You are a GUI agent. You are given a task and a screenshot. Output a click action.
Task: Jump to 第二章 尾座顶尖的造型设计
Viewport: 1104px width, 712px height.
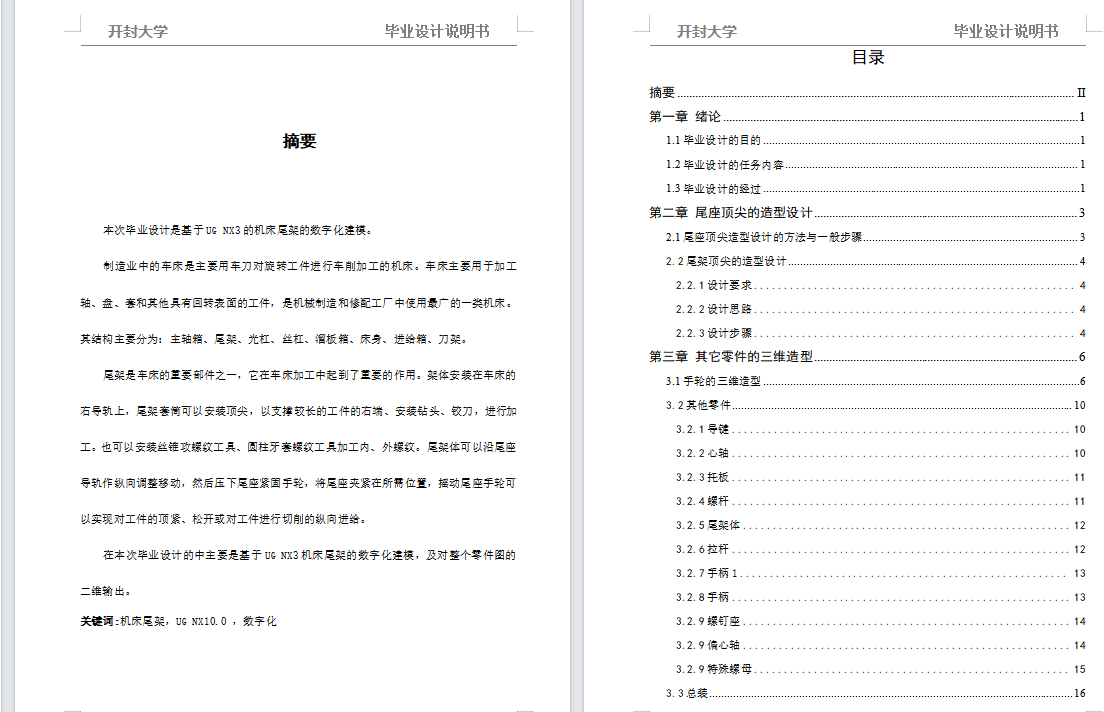pos(867,212)
